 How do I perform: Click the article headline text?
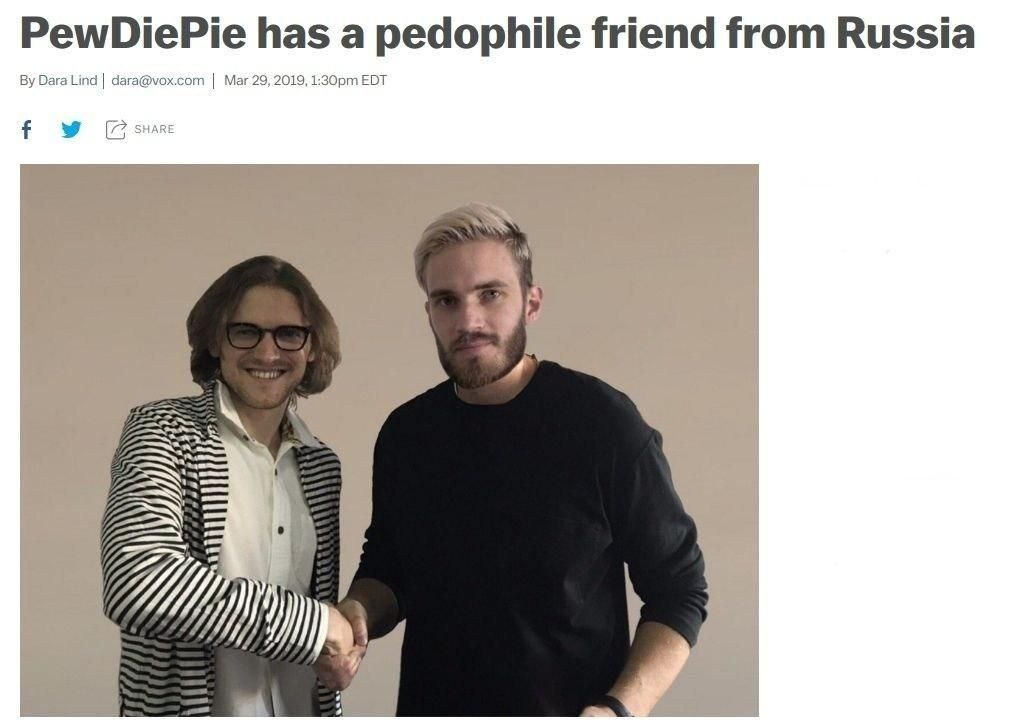click(497, 33)
